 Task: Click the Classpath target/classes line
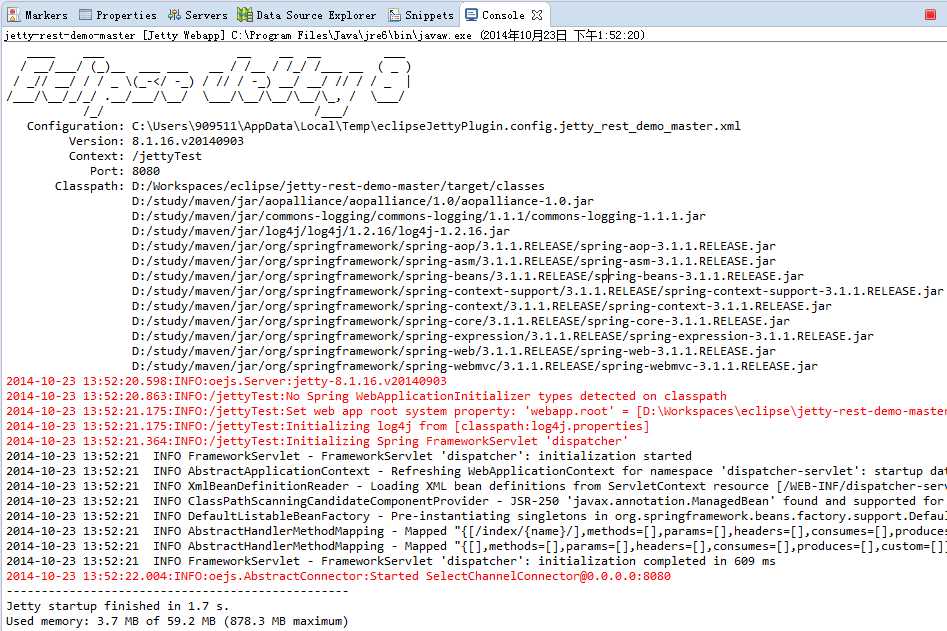(300, 187)
